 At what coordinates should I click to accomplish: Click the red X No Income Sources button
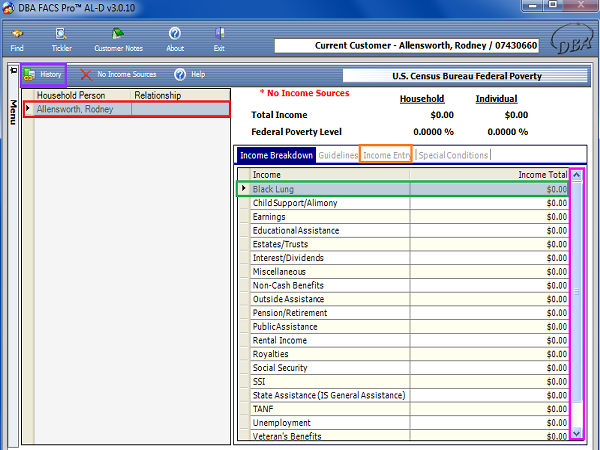[x=118, y=75]
